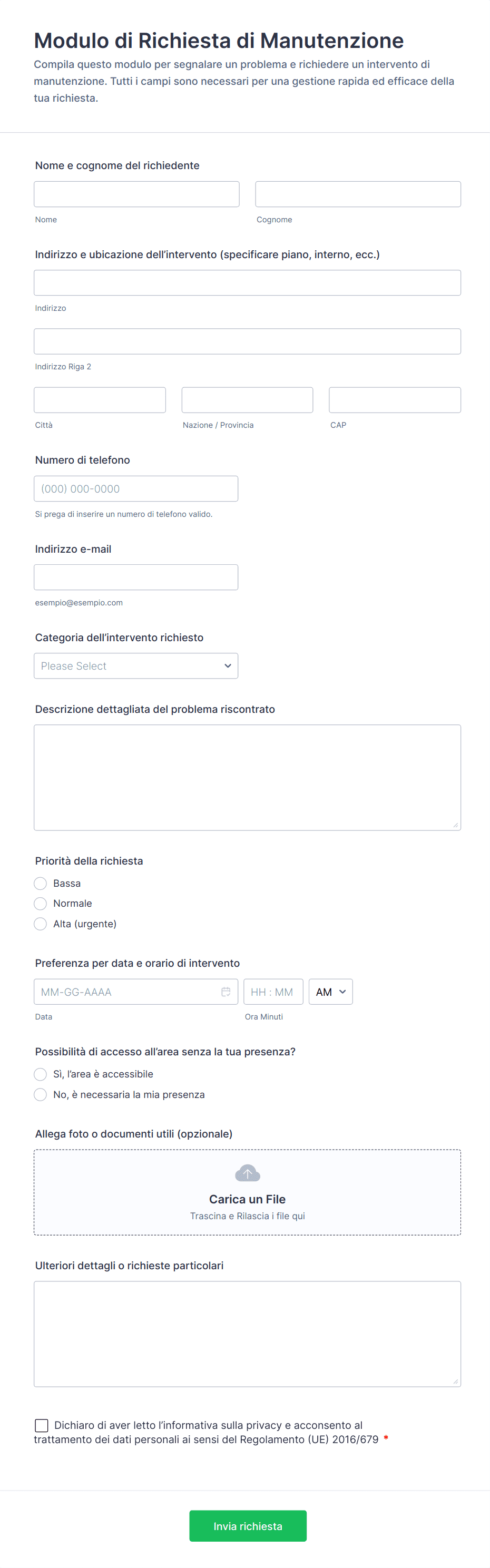The height and width of the screenshot is (1568, 490).
Task: Click the CAP postal code field
Action: coord(395,400)
